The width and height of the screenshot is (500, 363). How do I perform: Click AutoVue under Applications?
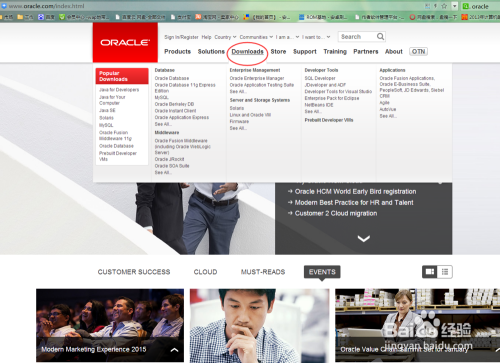click(x=388, y=109)
